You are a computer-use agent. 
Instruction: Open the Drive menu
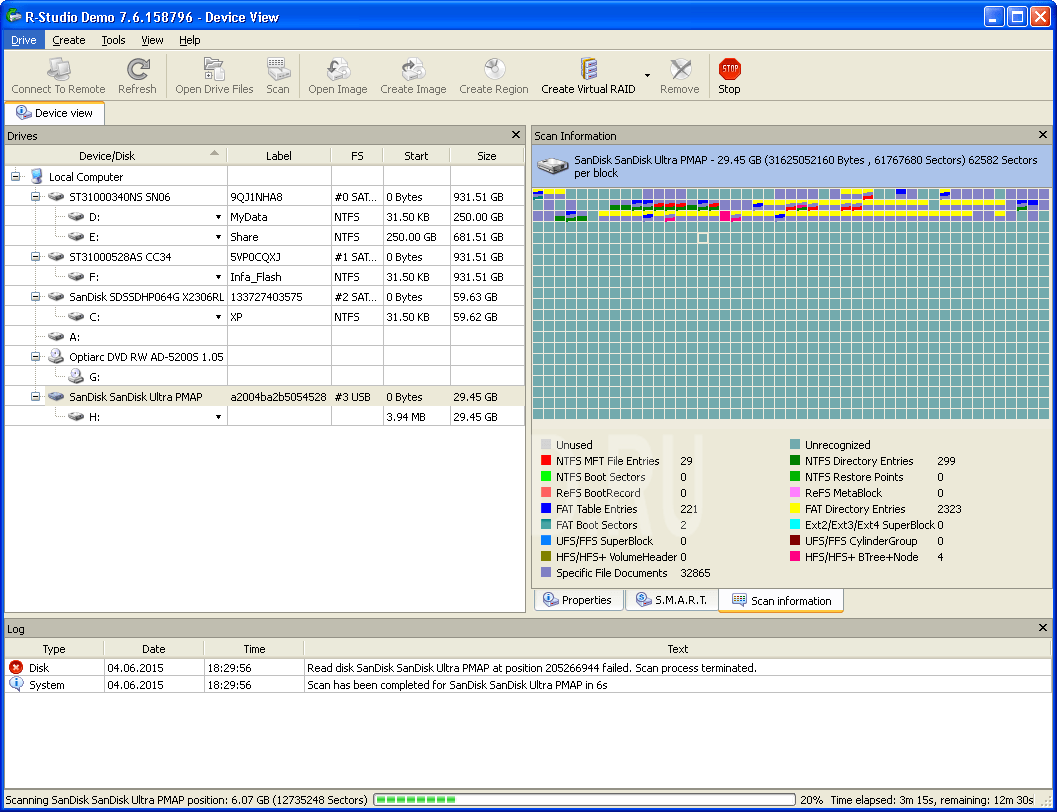tap(24, 40)
